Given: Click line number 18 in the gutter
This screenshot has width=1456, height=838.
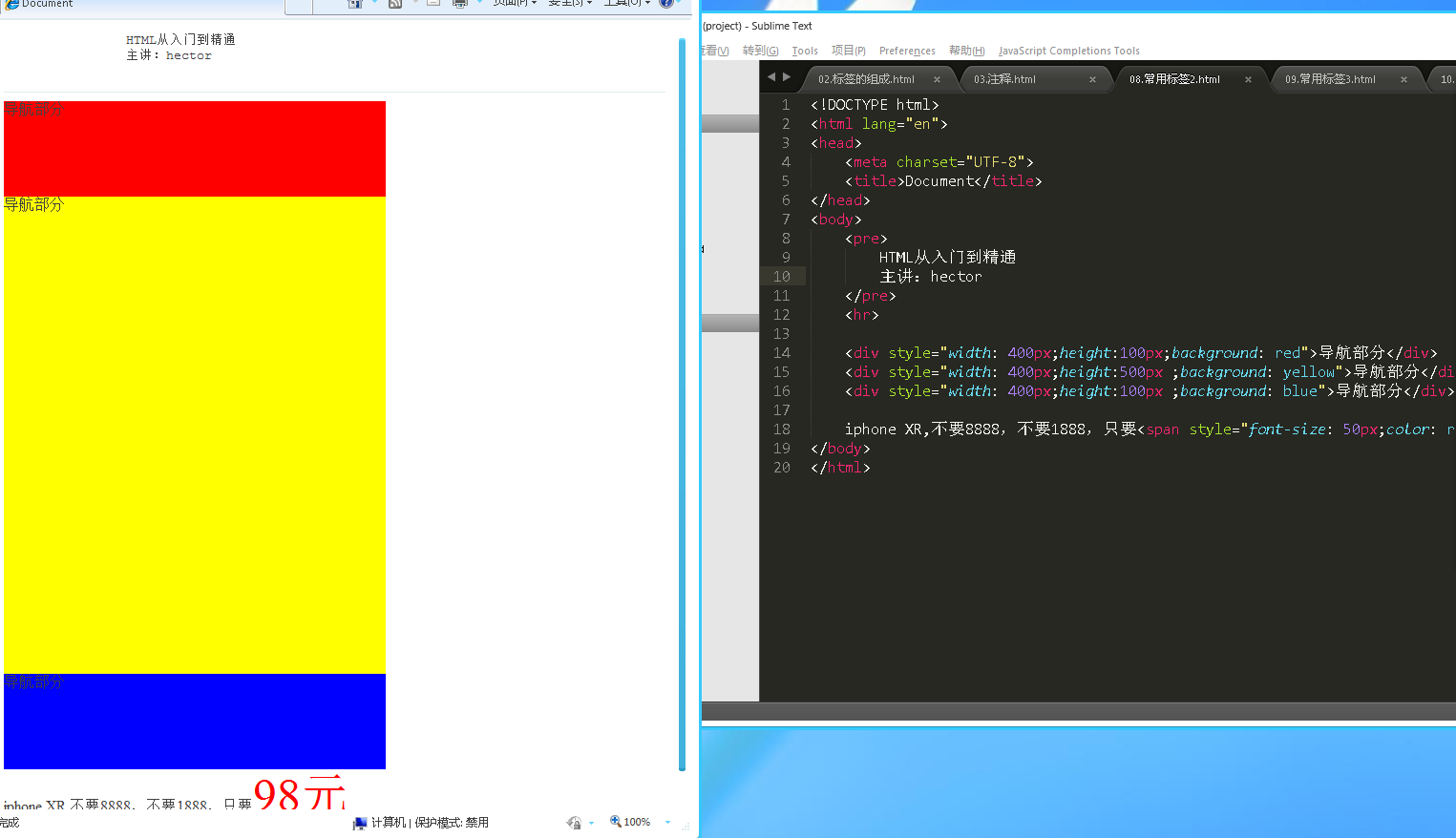Looking at the screenshot, I should [782, 429].
